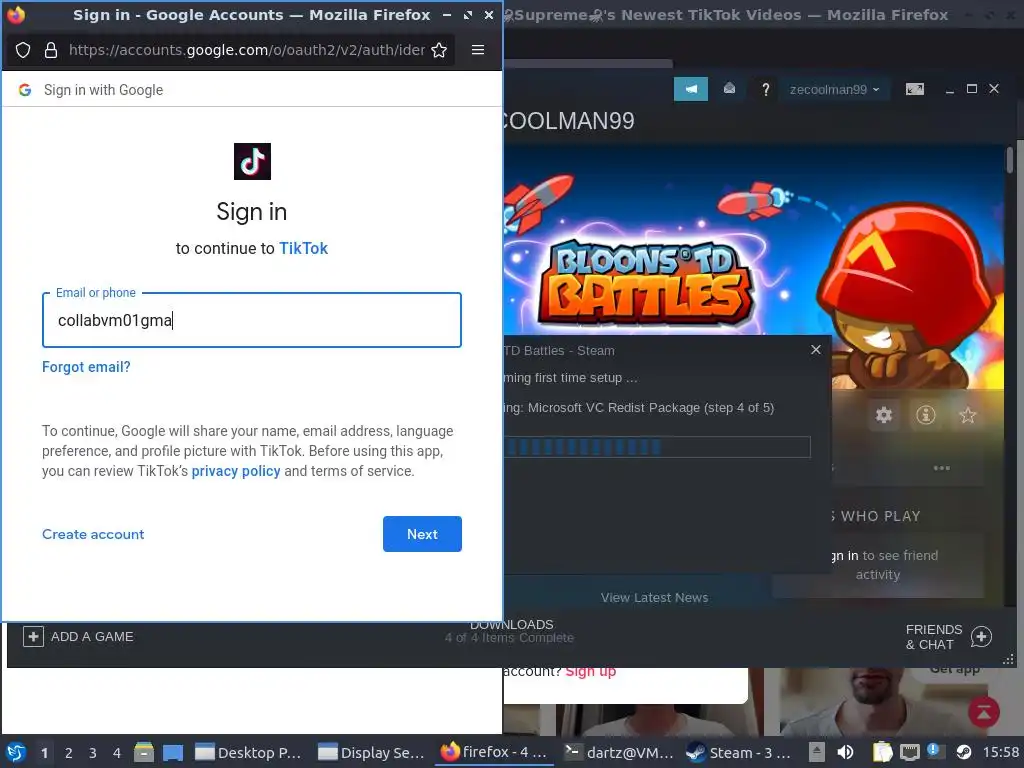Bookmark page with the star icon

point(440,50)
